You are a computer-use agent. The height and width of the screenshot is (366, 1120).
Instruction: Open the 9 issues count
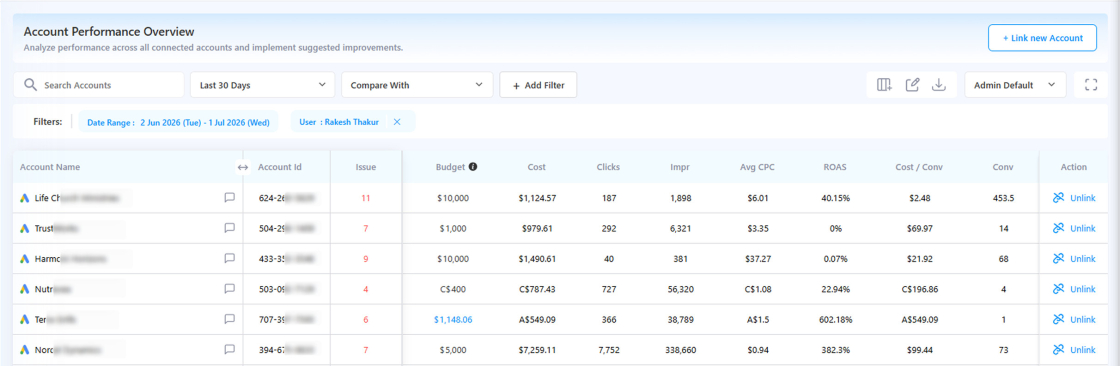coord(366,259)
